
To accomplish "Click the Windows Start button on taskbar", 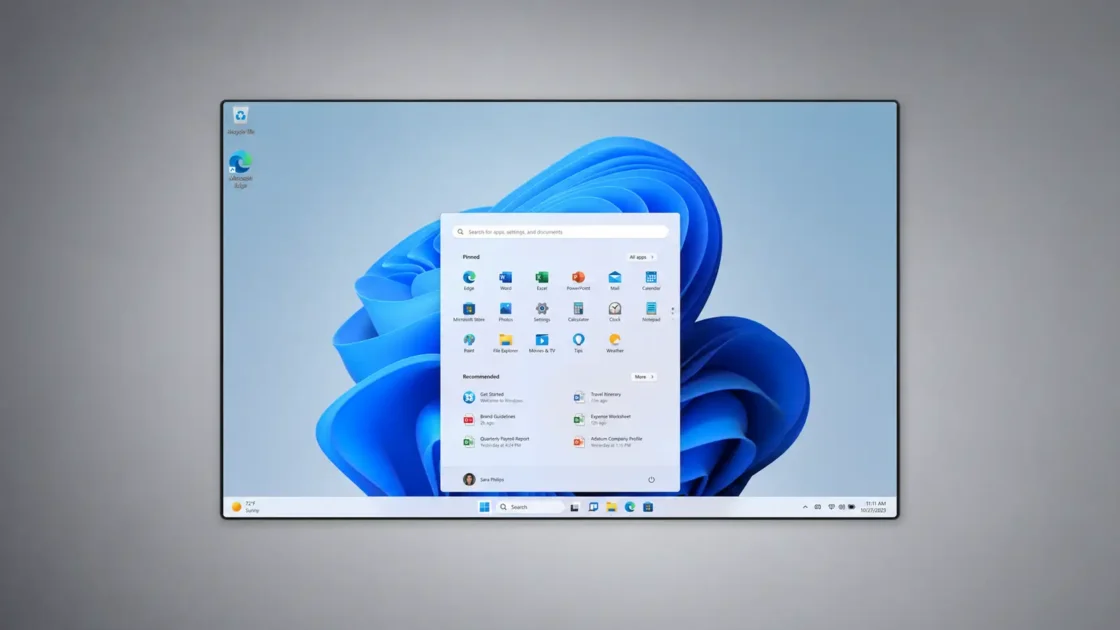I will coord(484,507).
